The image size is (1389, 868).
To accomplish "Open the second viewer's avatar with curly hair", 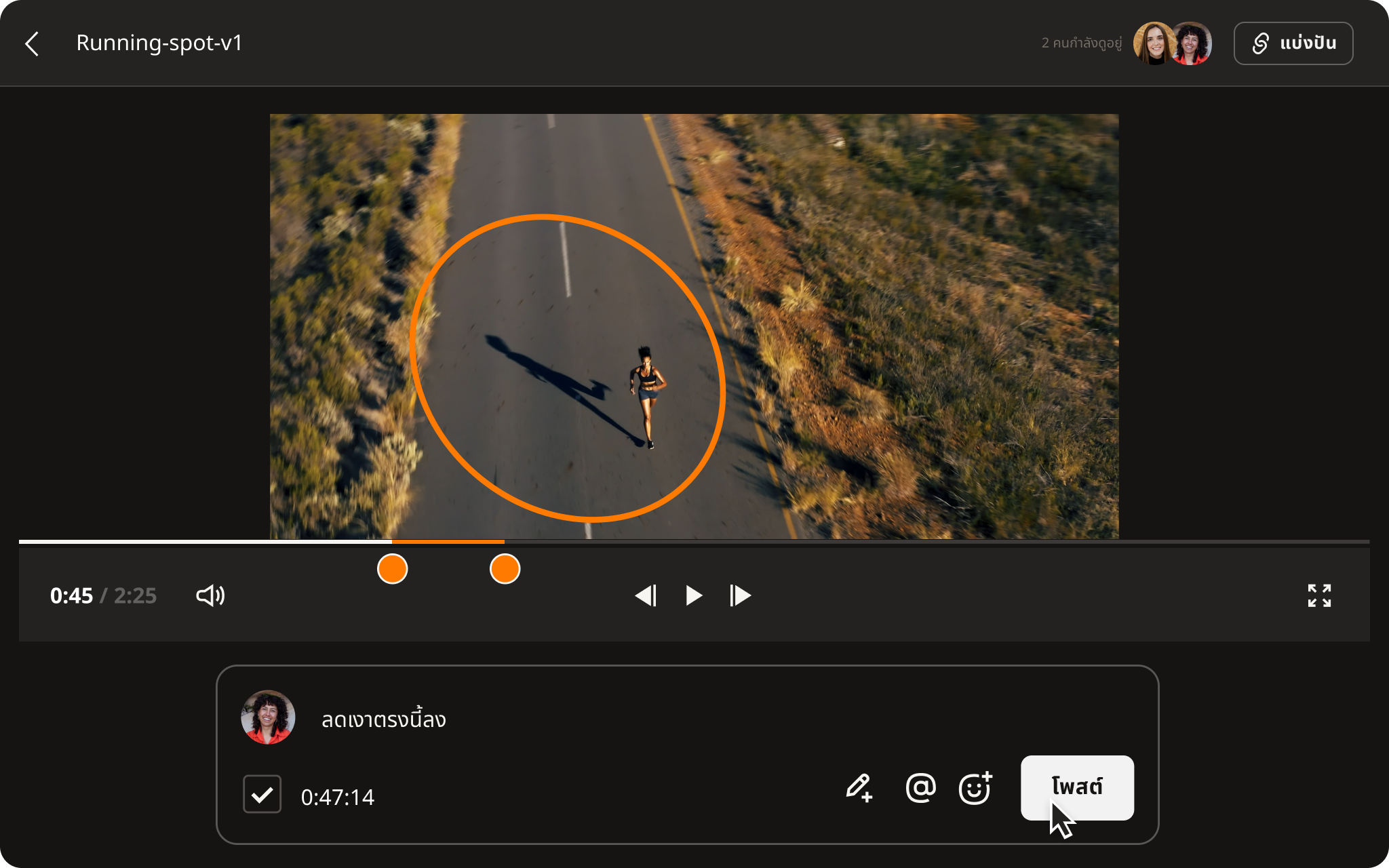I will (x=1192, y=43).
